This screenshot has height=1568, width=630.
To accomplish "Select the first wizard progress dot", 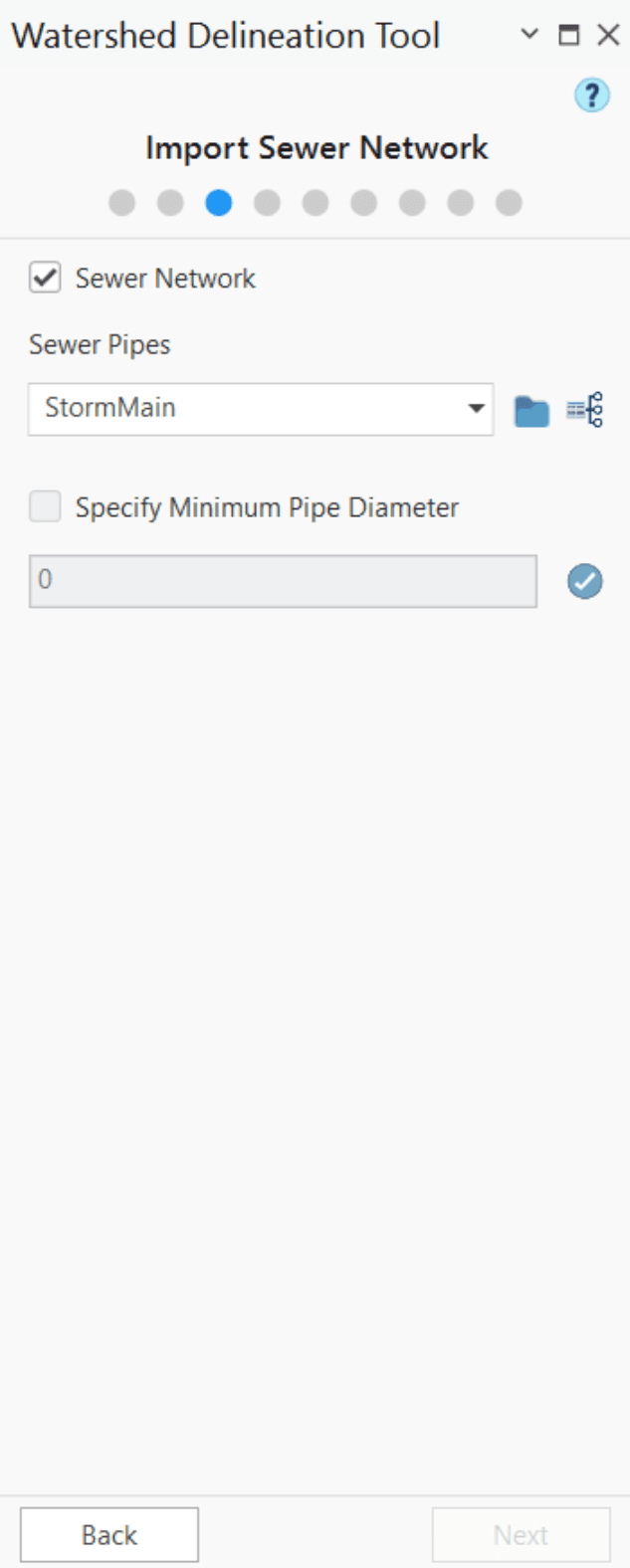I will point(121,202).
